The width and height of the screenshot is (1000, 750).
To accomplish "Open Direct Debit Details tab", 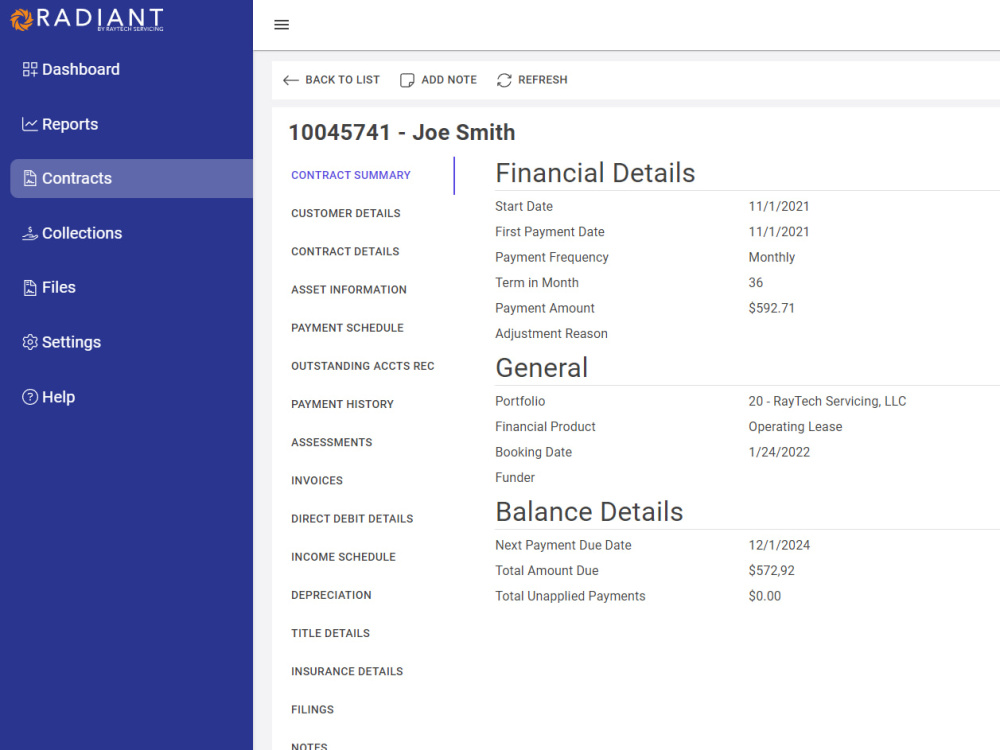I will 352,519.
